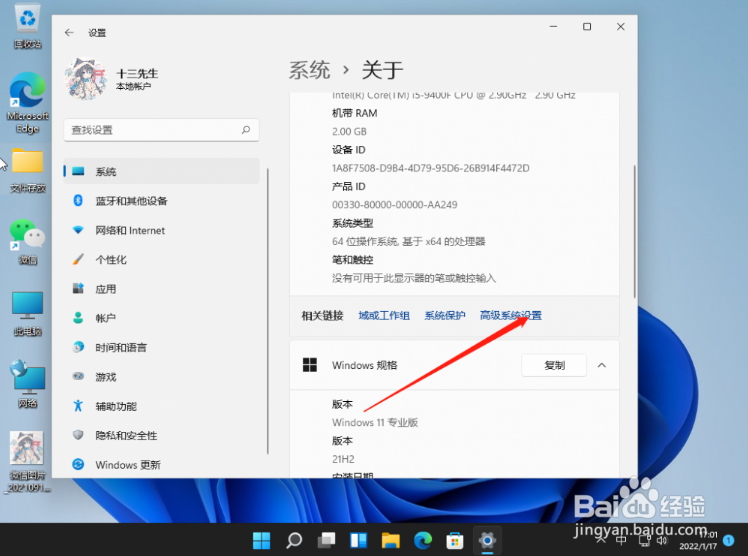Viewport: 748px width, 556px height.
Task: Select the Microsoft Edge desktop shortcut
Action: [27, 103]
